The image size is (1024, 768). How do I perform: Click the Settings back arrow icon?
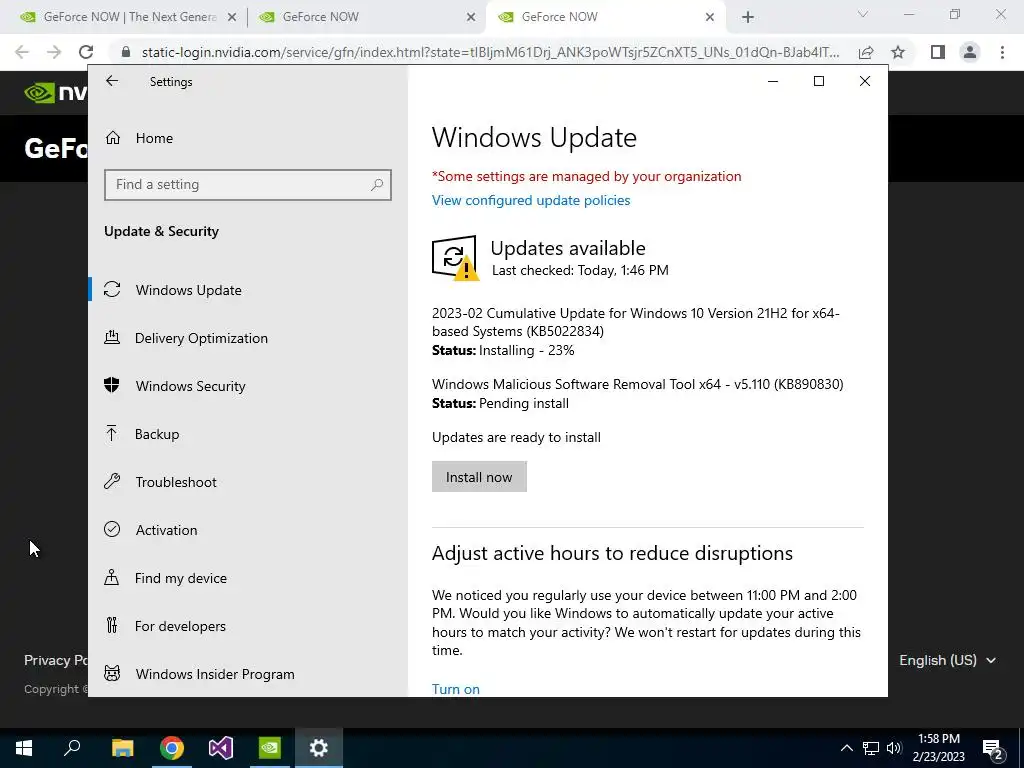click(x=112, y=81)
